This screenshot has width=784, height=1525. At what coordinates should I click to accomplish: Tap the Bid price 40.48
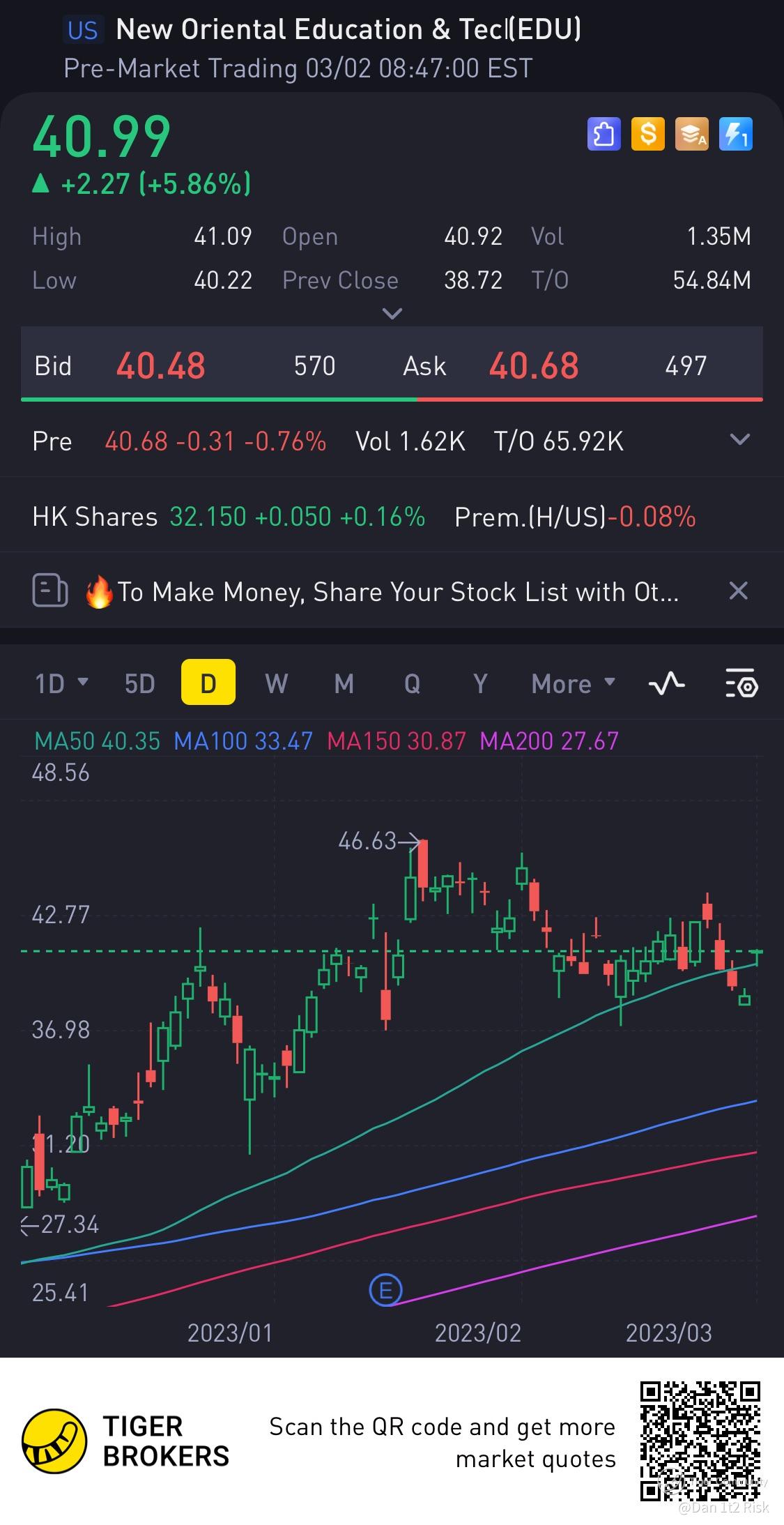[x=161, y=365]
